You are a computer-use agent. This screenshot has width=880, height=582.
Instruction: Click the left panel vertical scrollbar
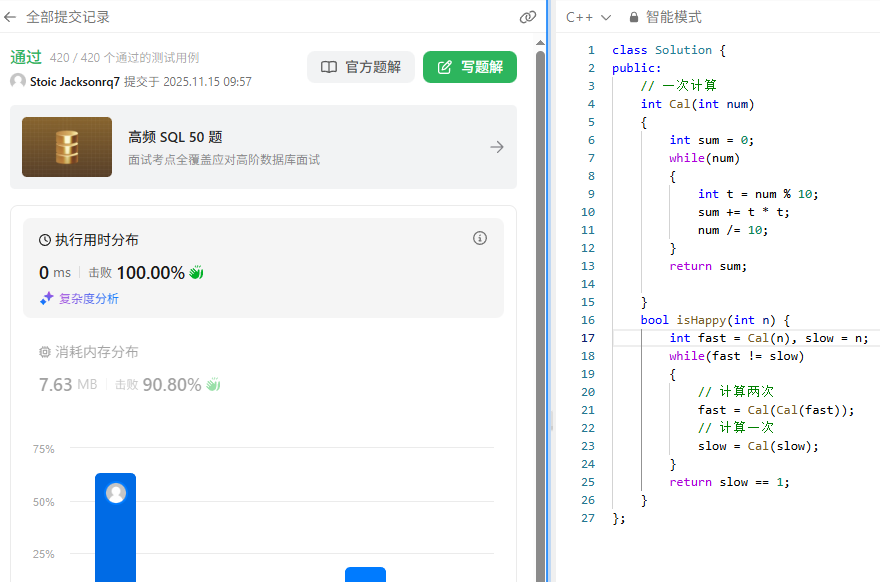pos(540,316)
